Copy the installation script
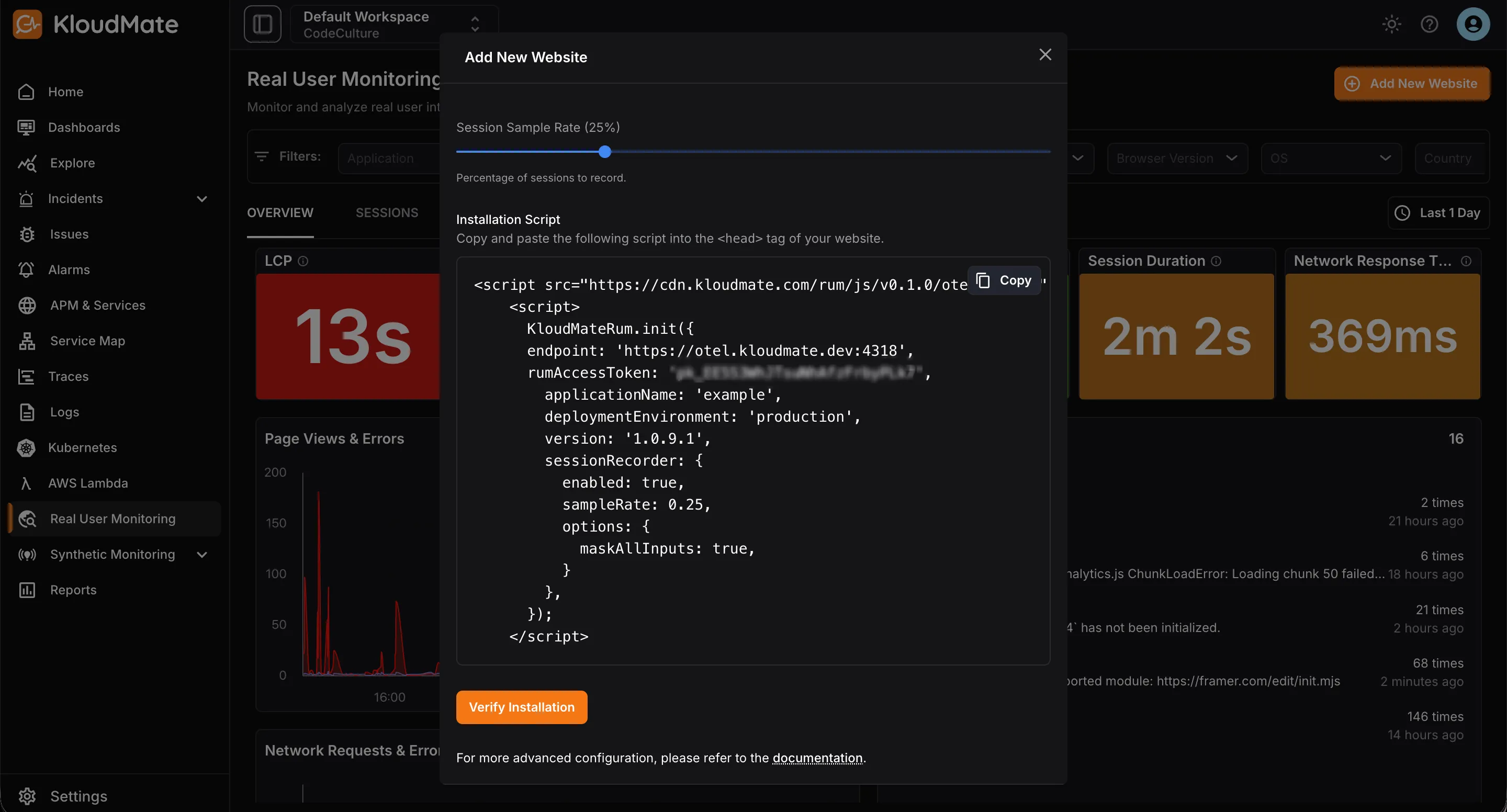 tap(1005, 281)
